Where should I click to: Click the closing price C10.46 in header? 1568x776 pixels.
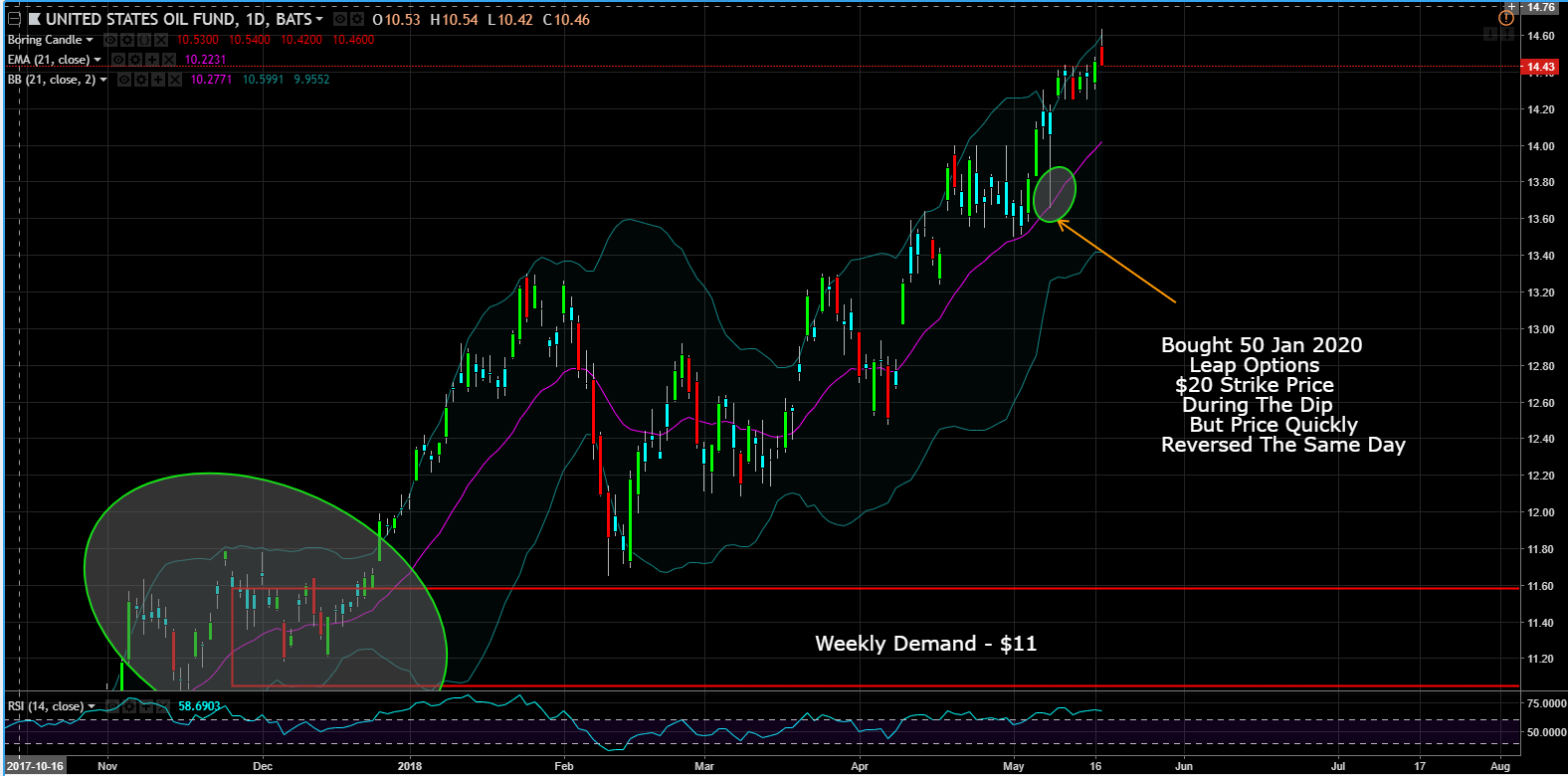click(x=566, y=19)
